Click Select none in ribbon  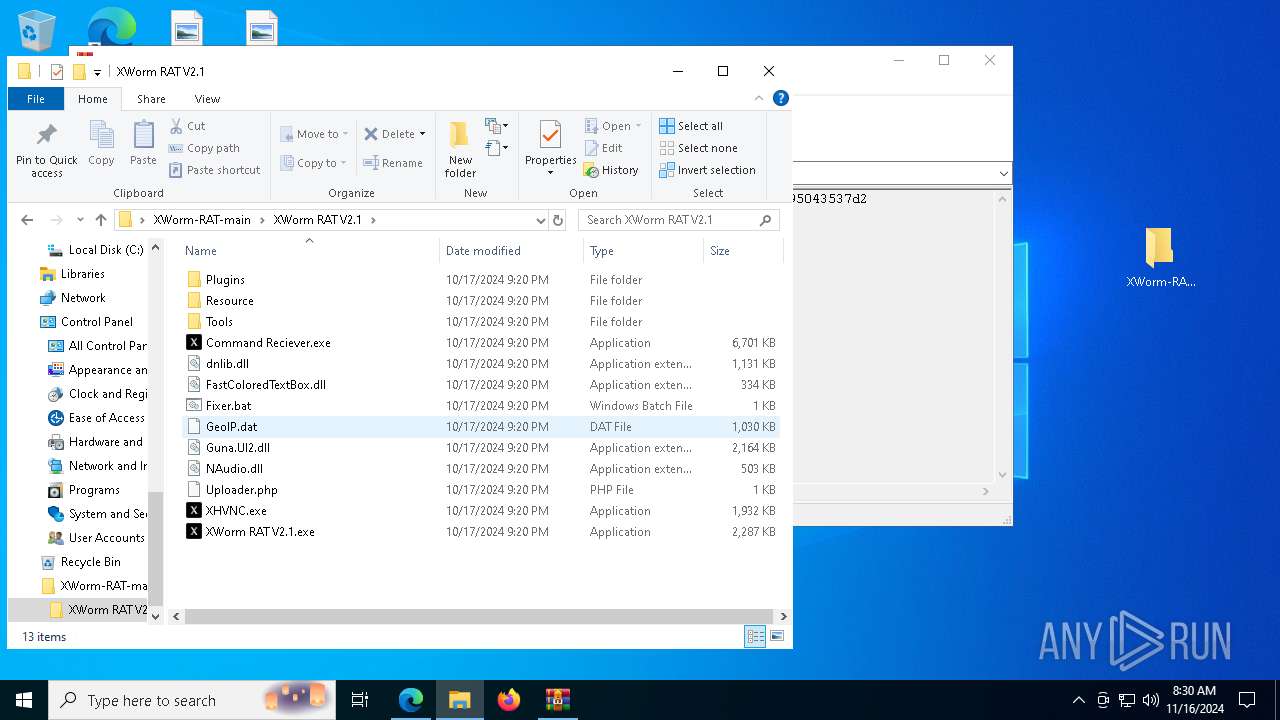[x=698, y=148]
